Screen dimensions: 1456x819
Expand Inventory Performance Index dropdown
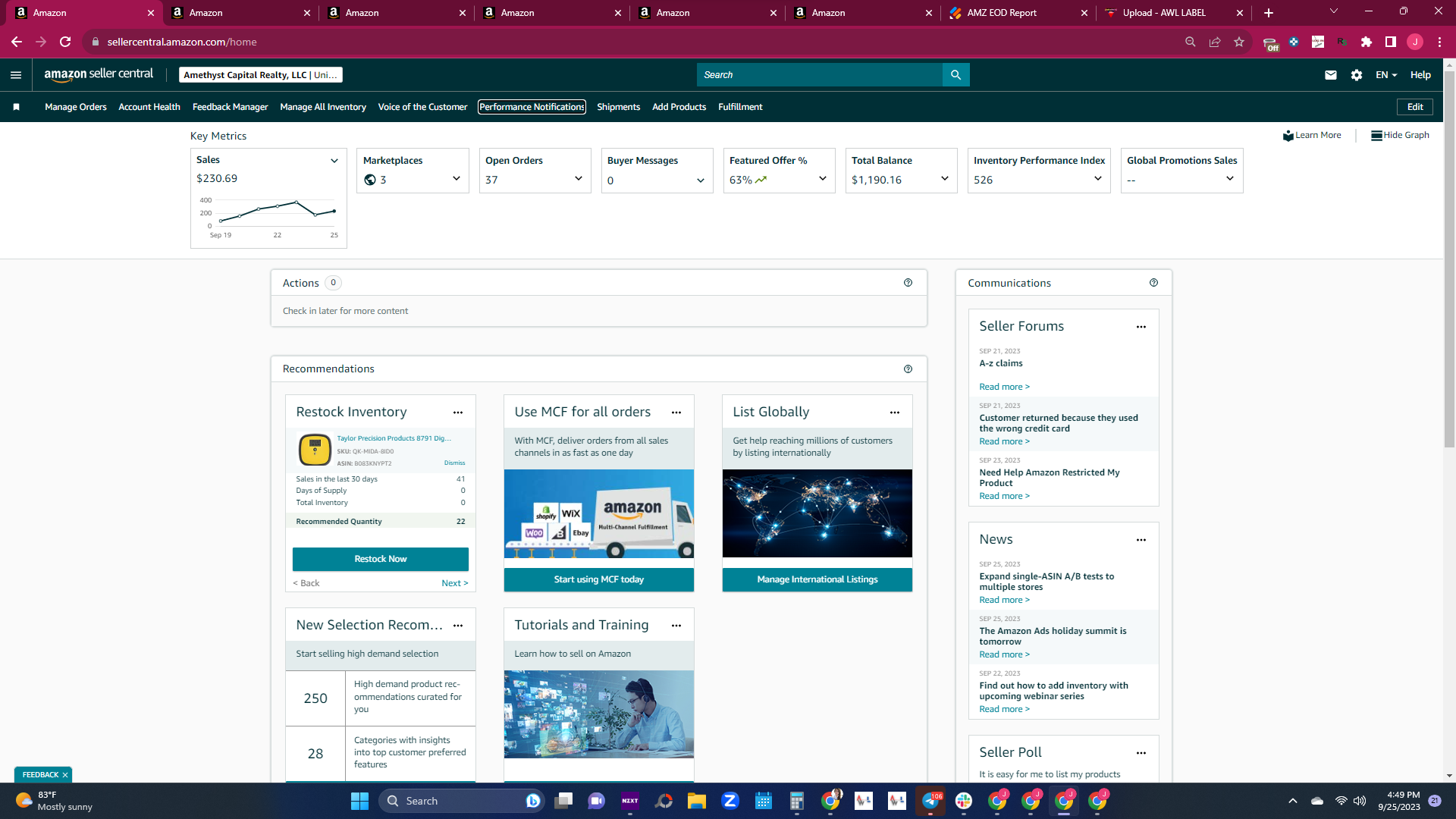pyautogui.click(x=1098, y=179)
